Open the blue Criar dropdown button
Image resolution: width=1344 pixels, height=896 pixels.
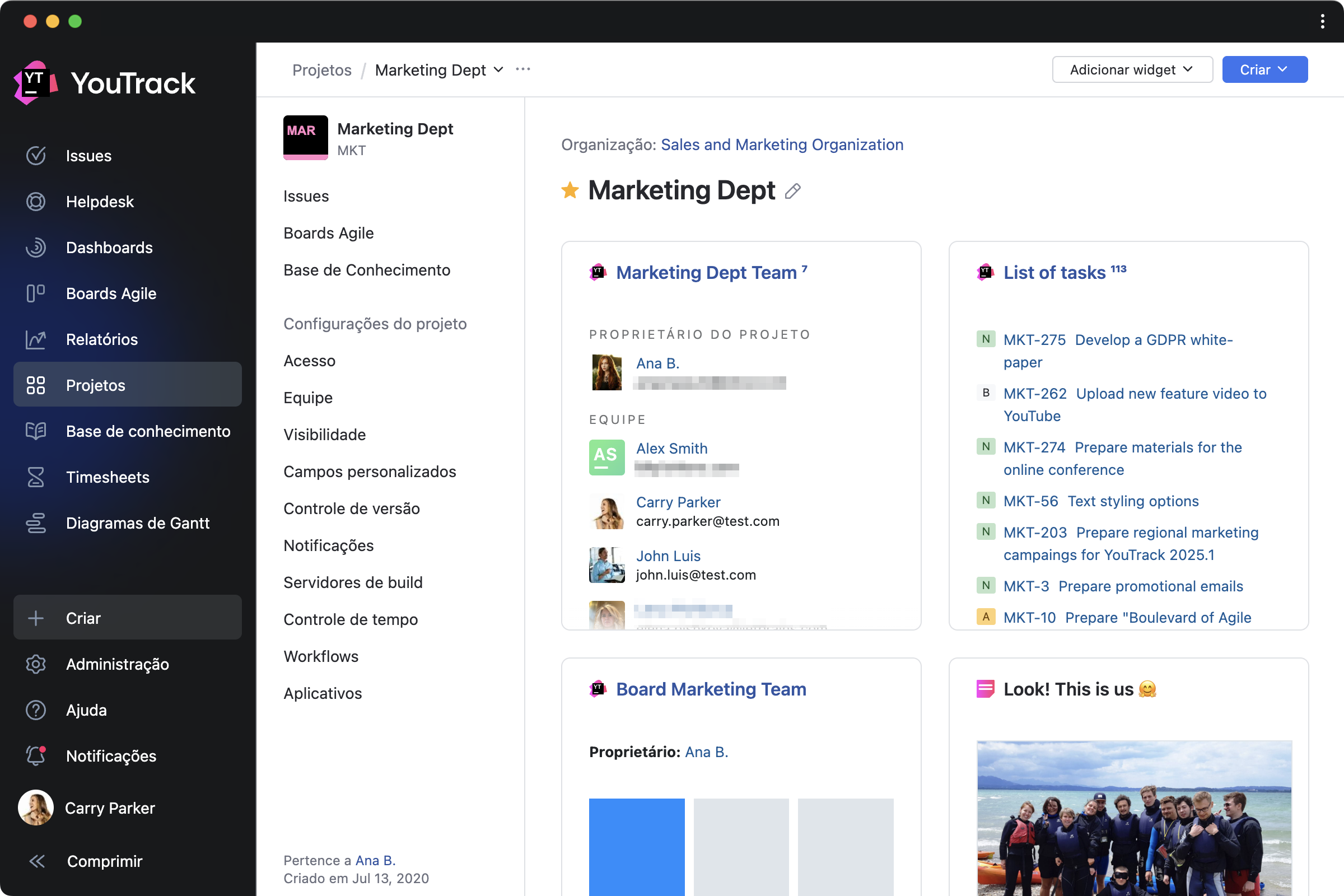[x=1264, y=69]
